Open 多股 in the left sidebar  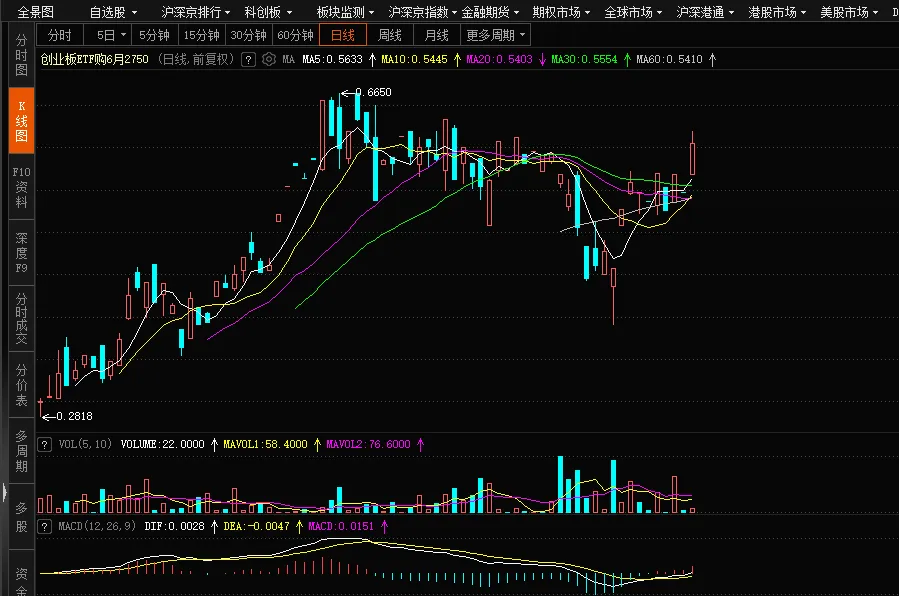(x=21, y=517)
